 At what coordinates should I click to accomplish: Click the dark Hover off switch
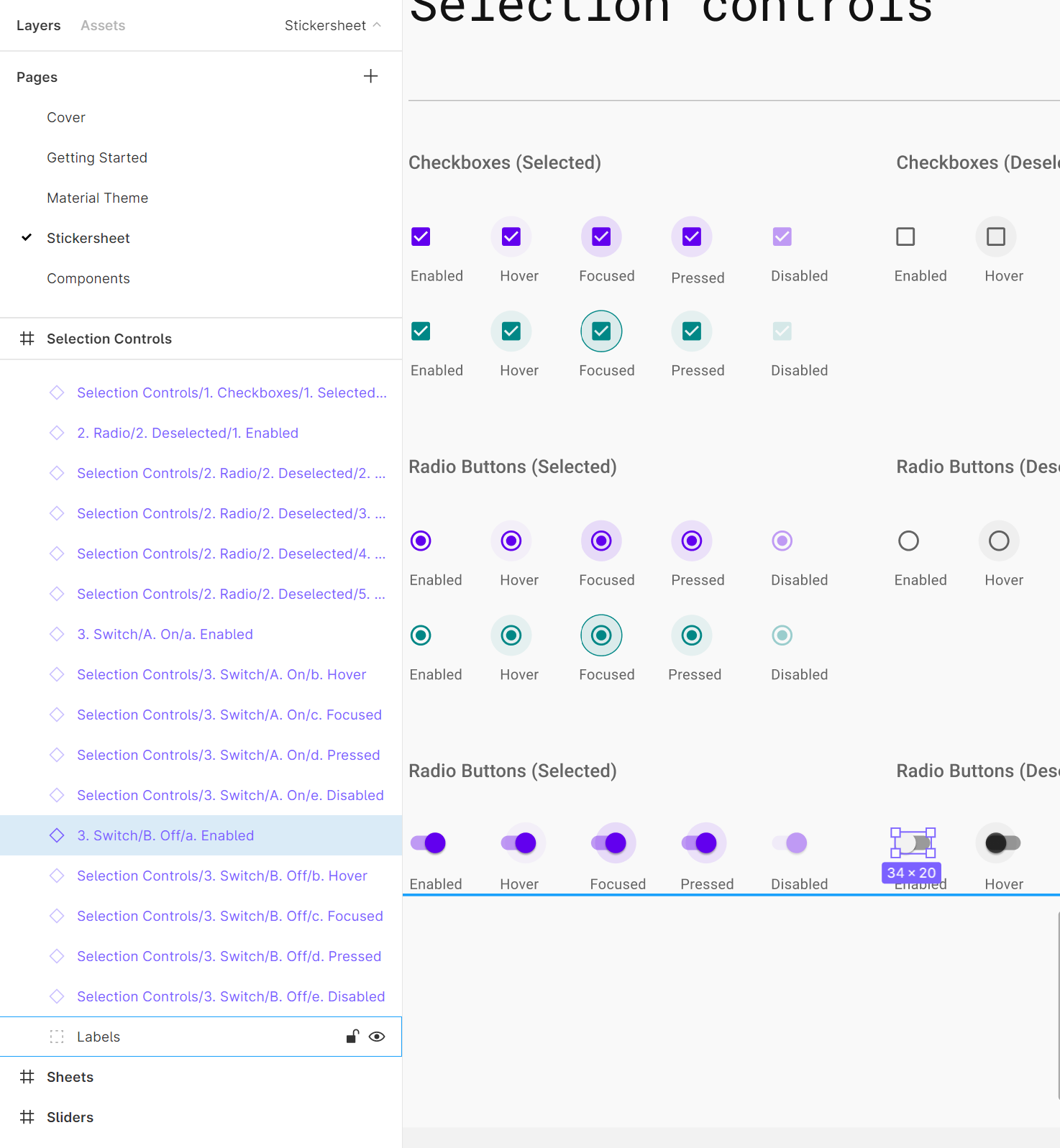1002,842
